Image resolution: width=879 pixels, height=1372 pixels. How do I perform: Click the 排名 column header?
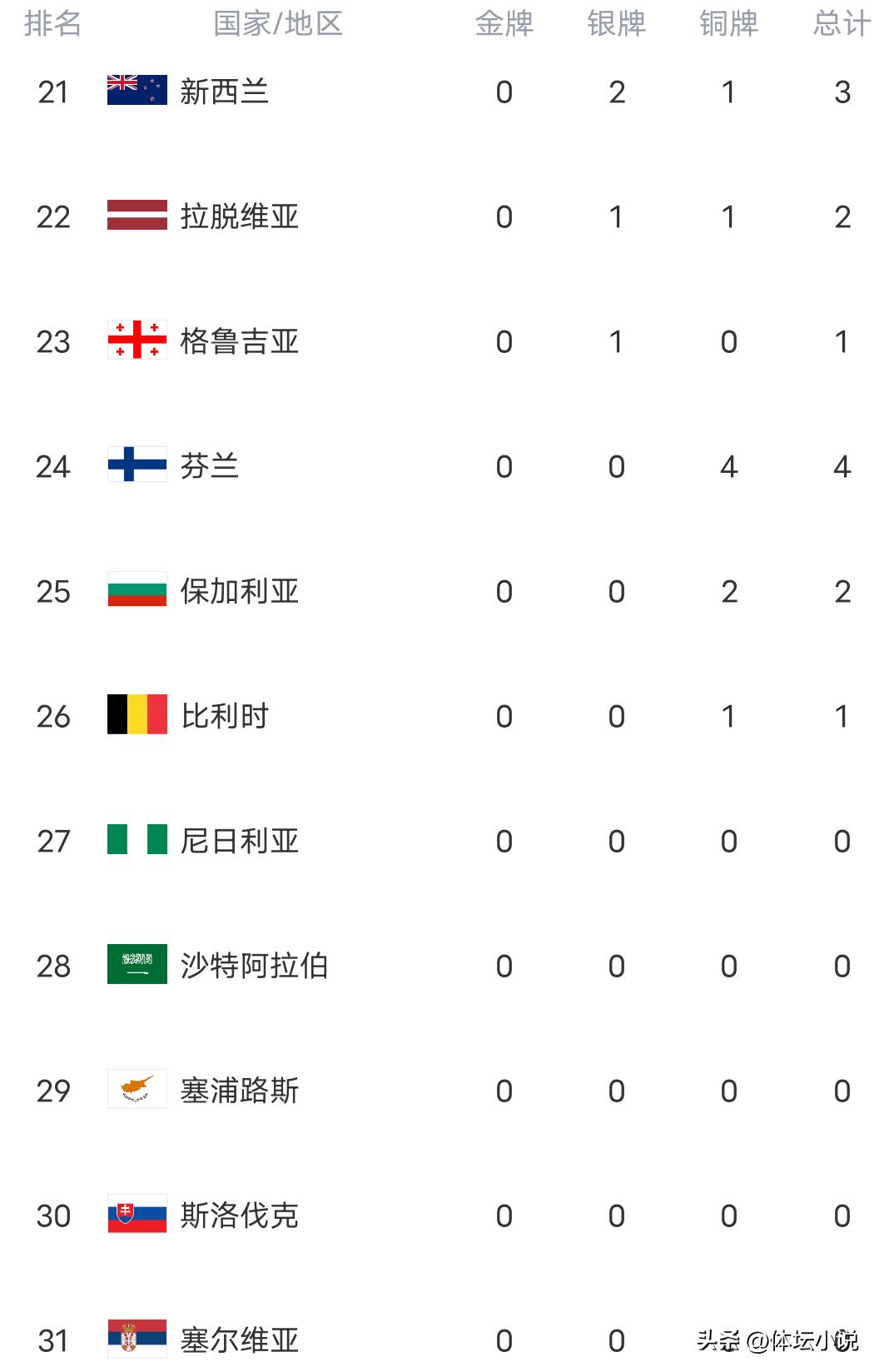(x=53, y=23)
